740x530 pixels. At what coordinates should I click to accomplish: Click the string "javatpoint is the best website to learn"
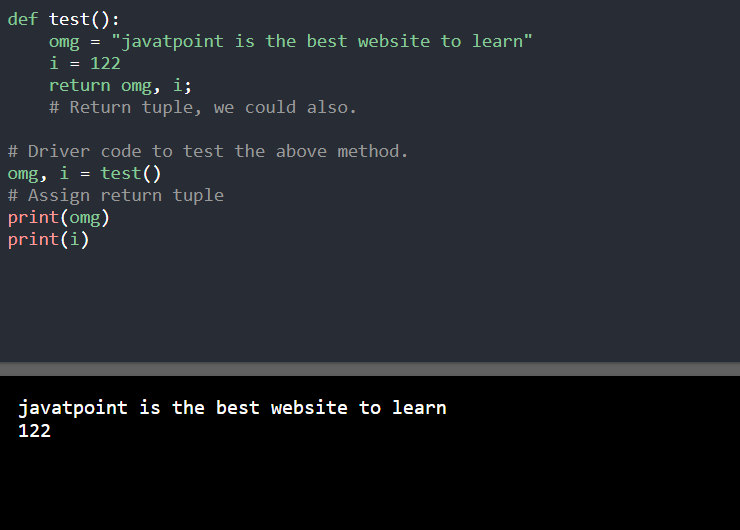click(x=322, y=42)
